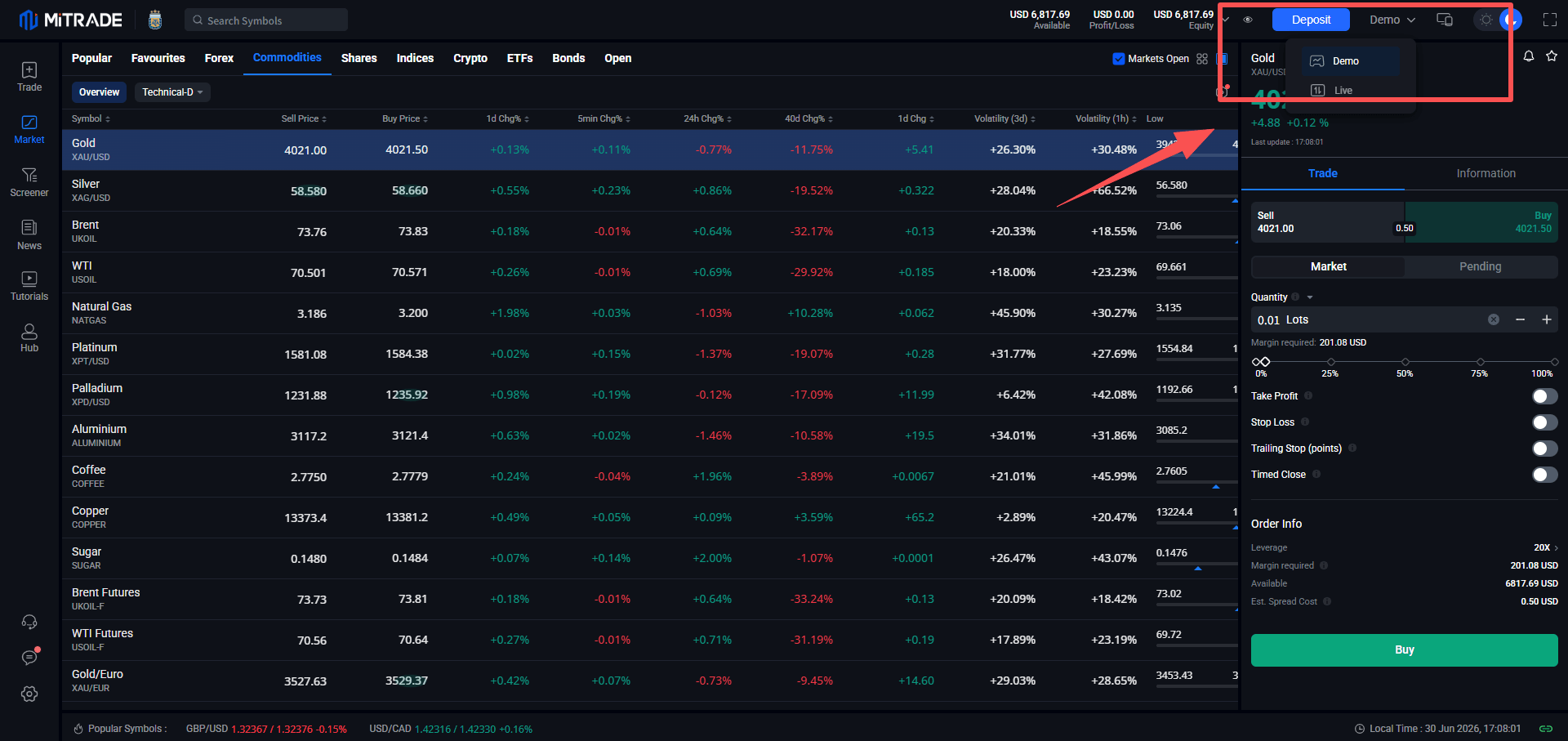Open the Quantity unit dropdown arrow
Image resolution: width=1568 pixels, height=741 pixels.
(x=1310, y=297)
